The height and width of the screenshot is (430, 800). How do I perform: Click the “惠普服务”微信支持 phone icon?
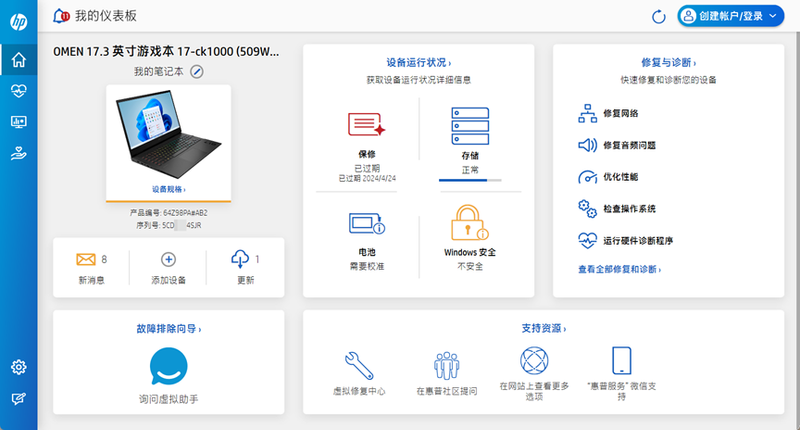click(621, 361)
